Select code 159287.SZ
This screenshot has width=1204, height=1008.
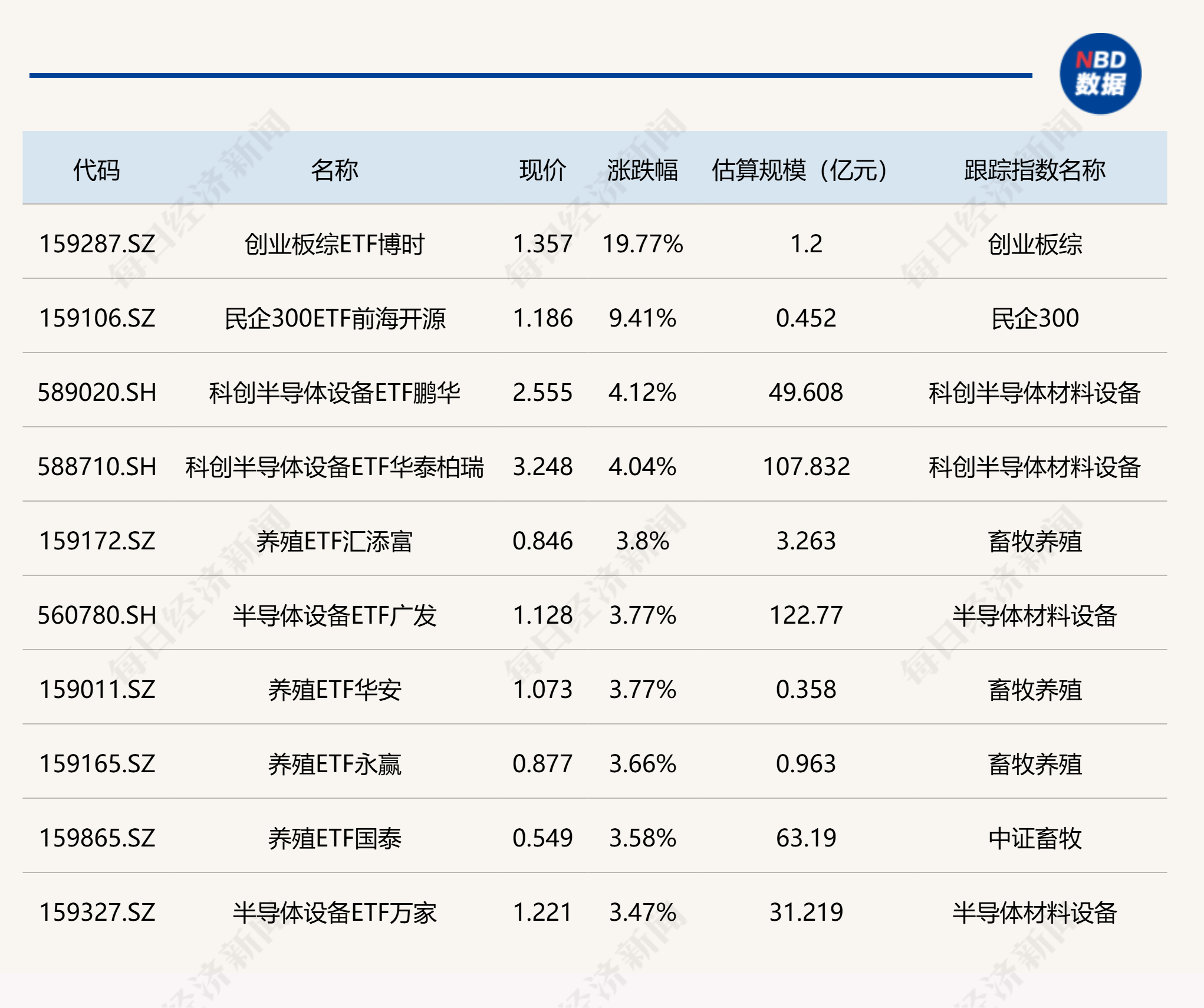pos(97,244)
